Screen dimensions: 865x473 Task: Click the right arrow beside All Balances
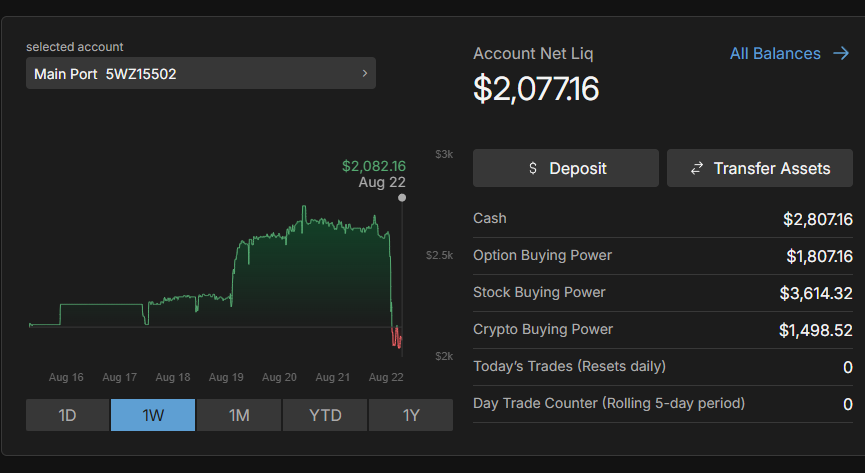click(x=841, y=54)
